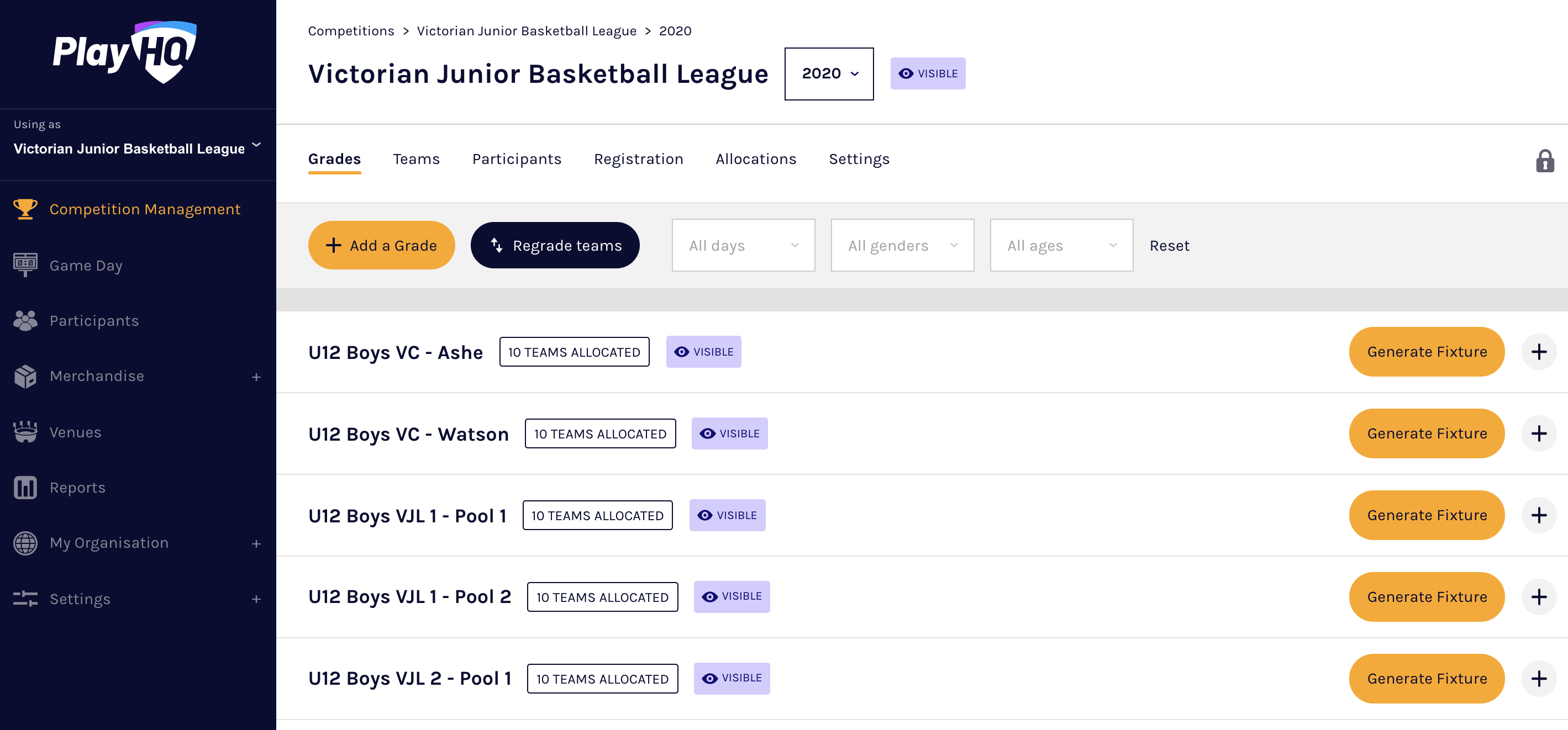The height and width of the screenshot is (730, 1568).
Task: Click the PlayHQ logo
Action: click(125, 52)
